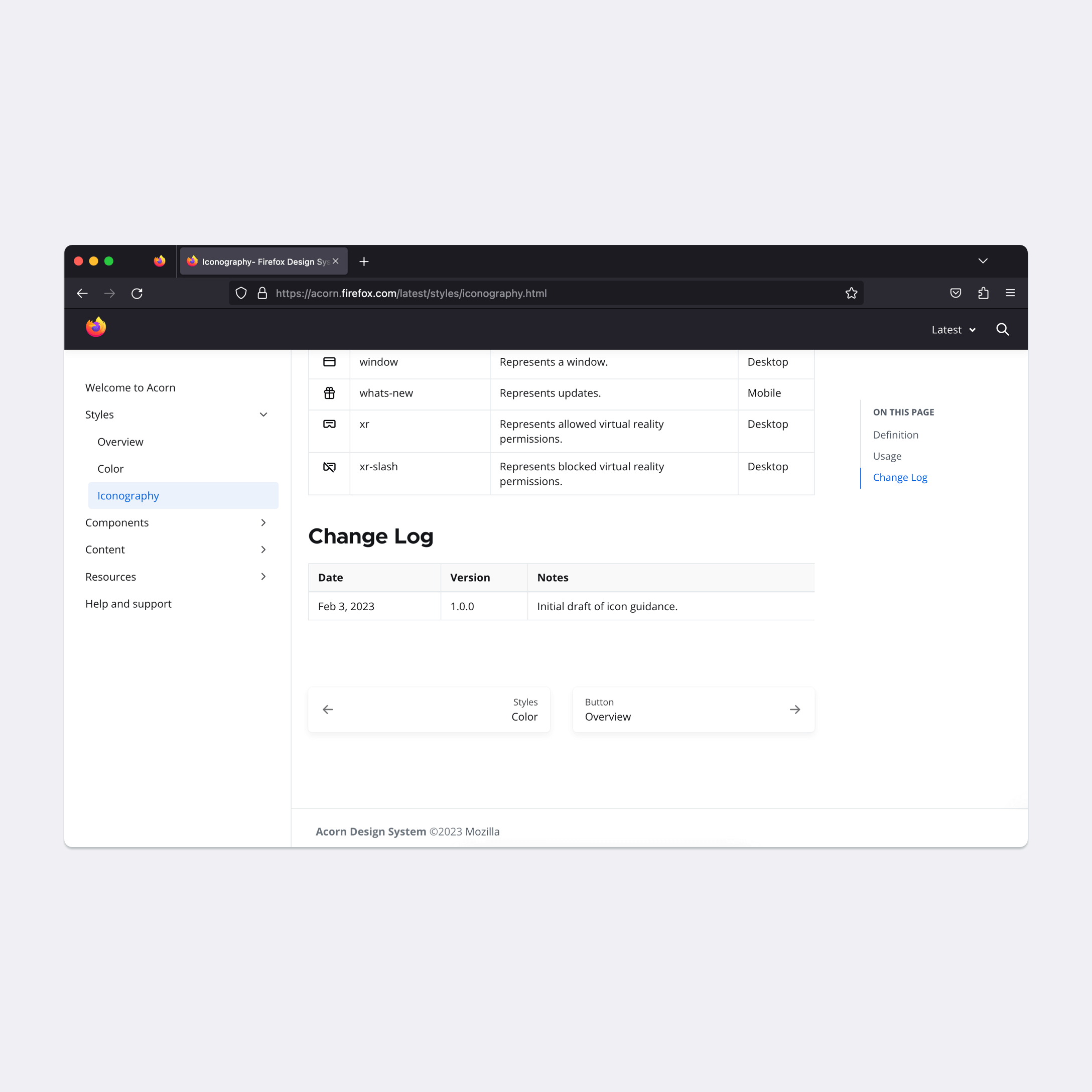1092x1092 pixels.
Task: Open a new tab with plus button
Action: coord(364,261)
